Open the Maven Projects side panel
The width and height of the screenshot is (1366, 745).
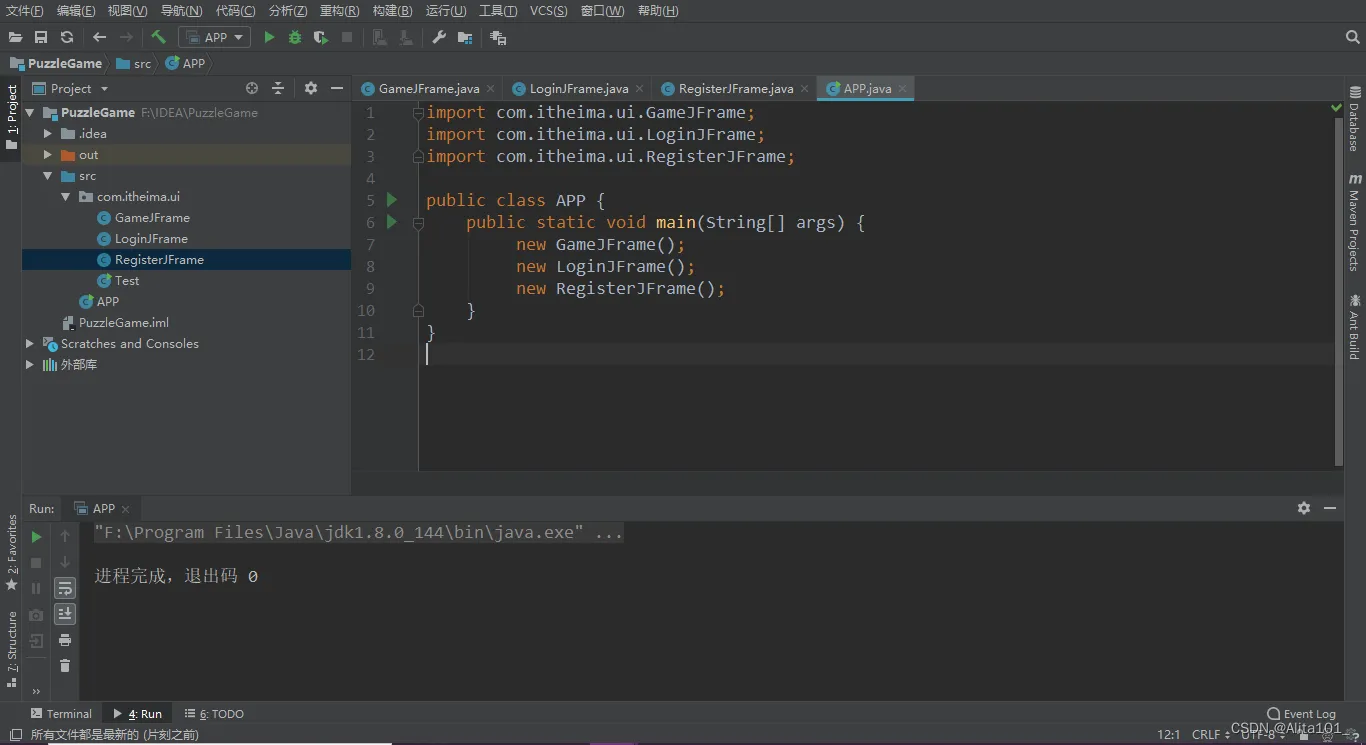pos(1355,221)
